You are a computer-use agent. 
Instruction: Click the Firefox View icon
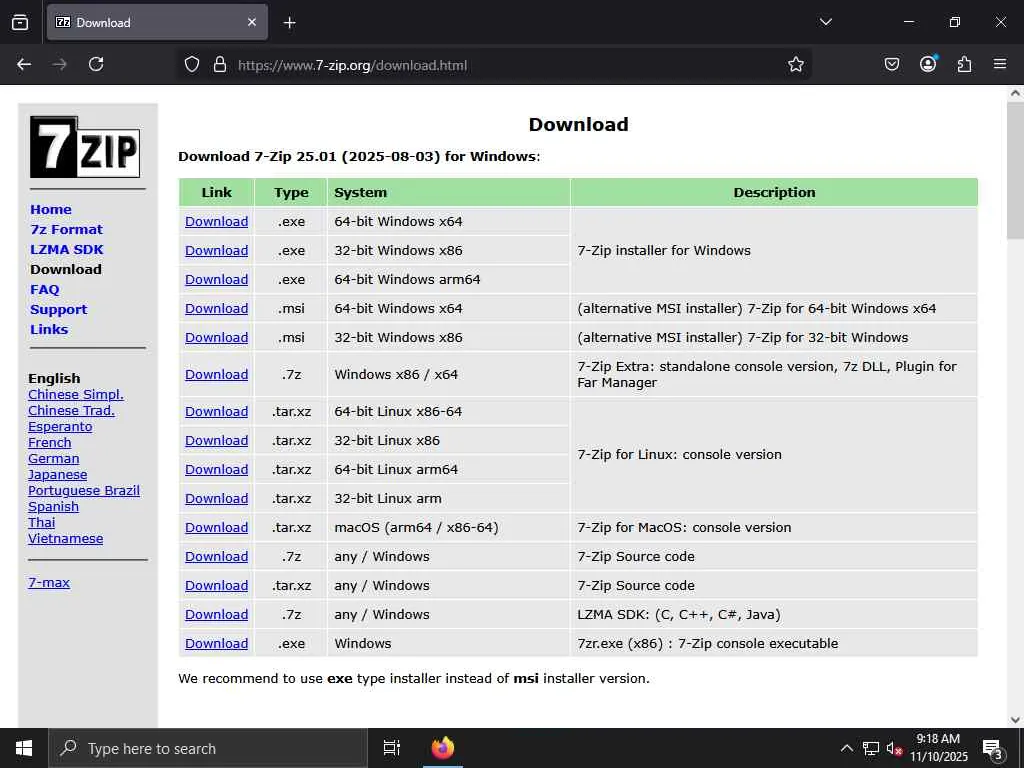tap(20, 22)
